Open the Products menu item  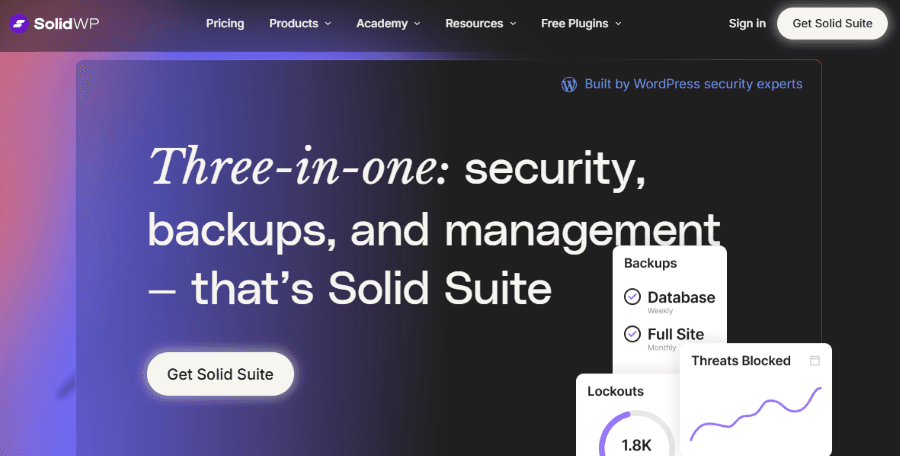click(294, 24)
